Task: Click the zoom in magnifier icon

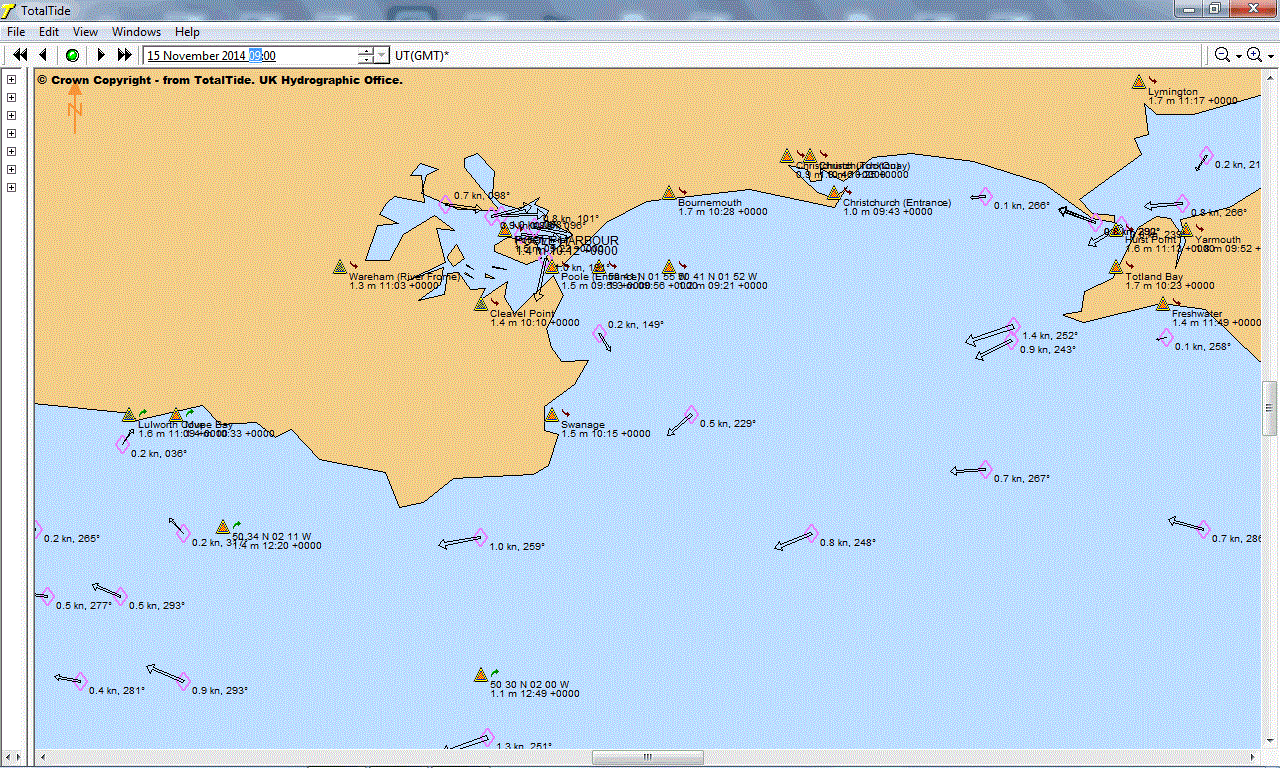Action: pyautogui.click(x=1254, y=55)
